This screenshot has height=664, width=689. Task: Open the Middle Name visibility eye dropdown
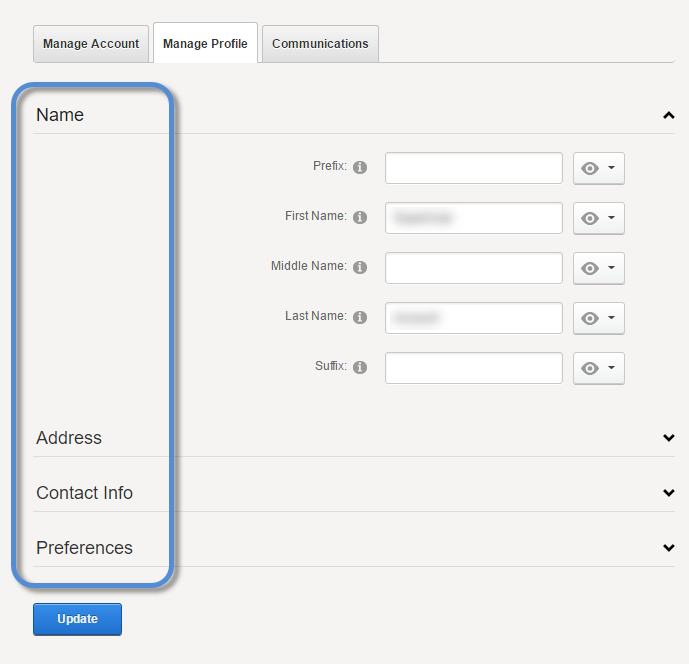click(x=598, y=268)
